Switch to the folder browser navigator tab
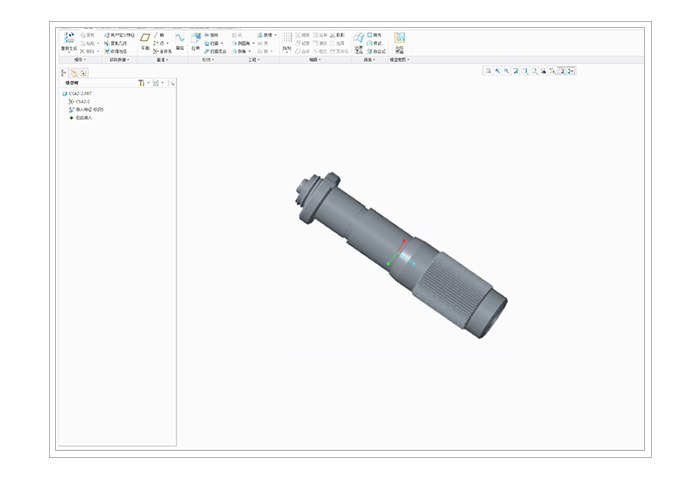The height and width of the screenshot is (478, 700). 74,73
